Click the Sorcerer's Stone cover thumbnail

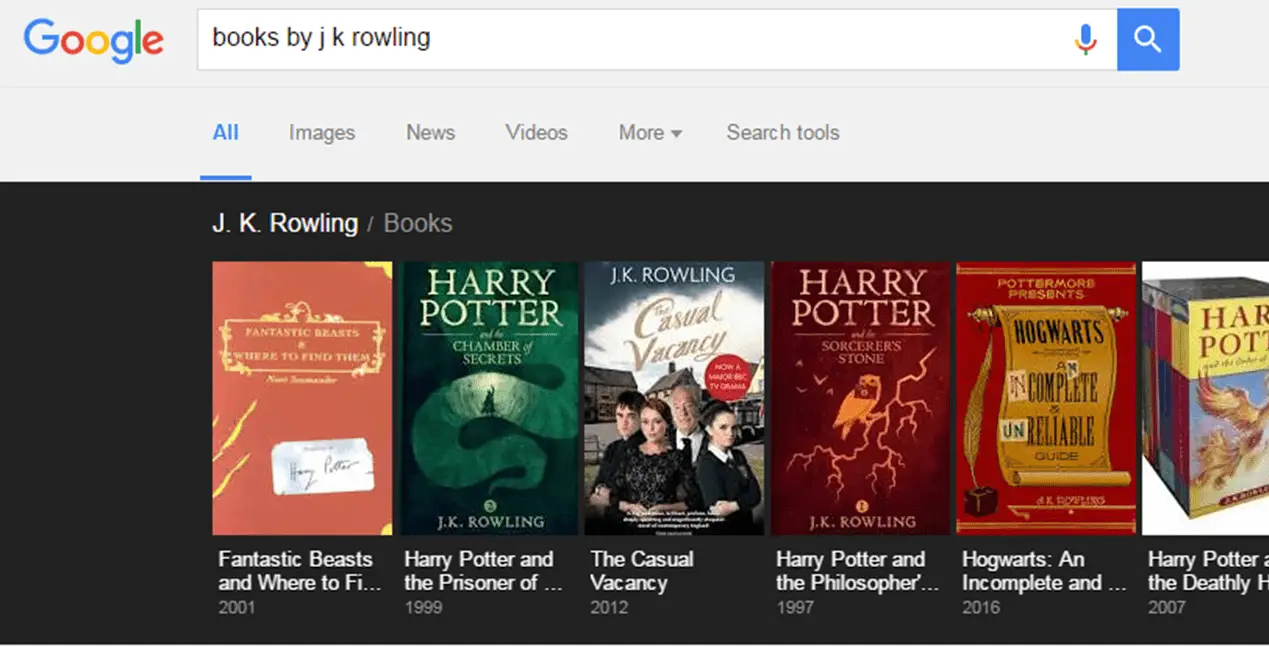click(860, 398)
